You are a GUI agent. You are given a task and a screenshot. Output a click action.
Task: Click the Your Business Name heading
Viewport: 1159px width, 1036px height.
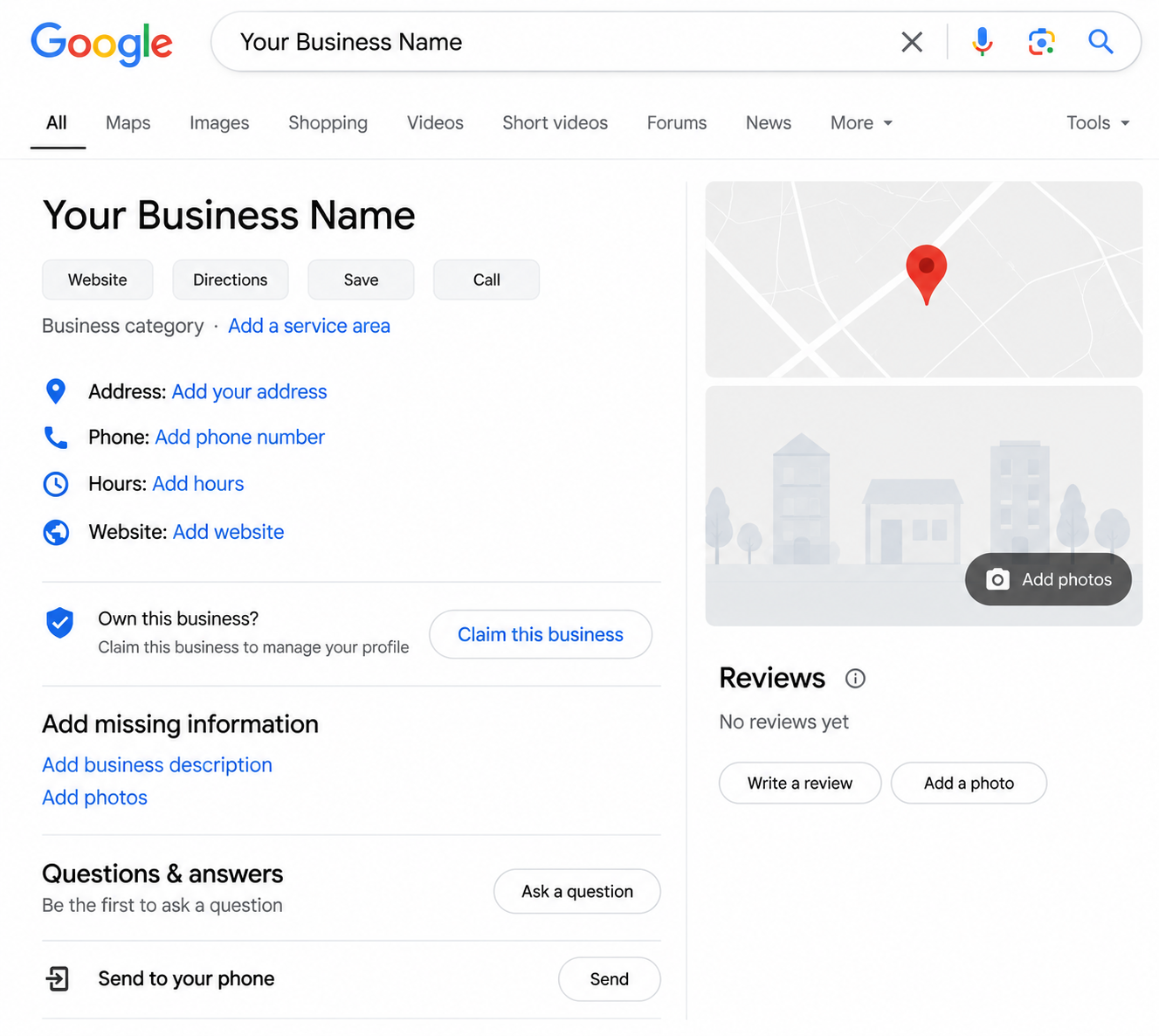tap(229, 215)
